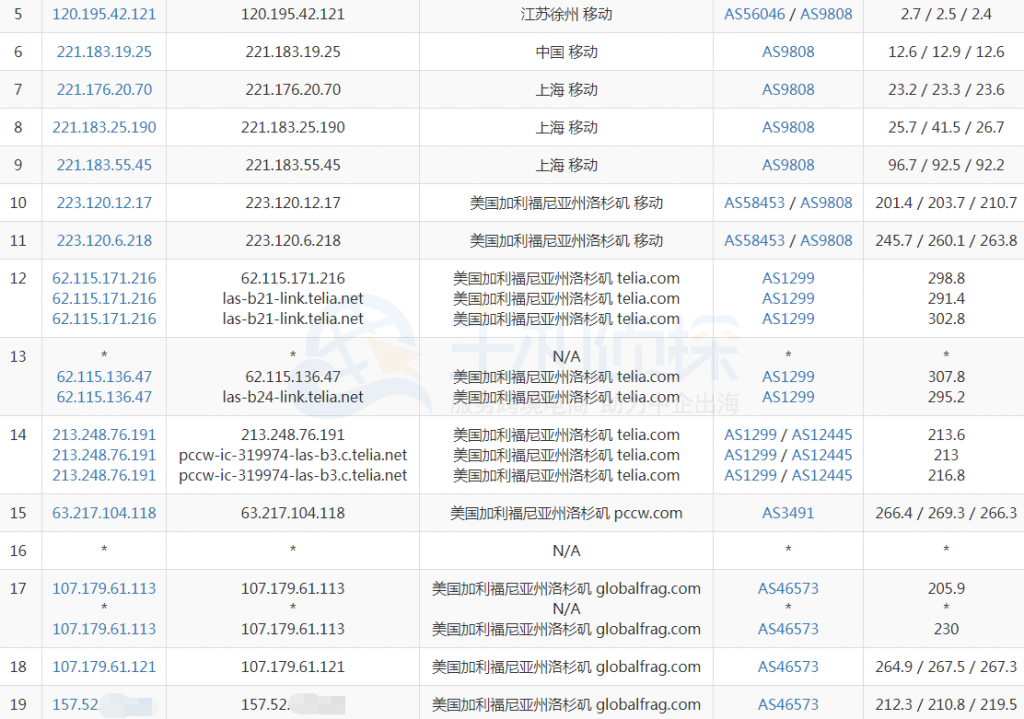Open the AS9808 link on the 上海 移动 hop 7

pyautogui.click(x=788, y=90)
